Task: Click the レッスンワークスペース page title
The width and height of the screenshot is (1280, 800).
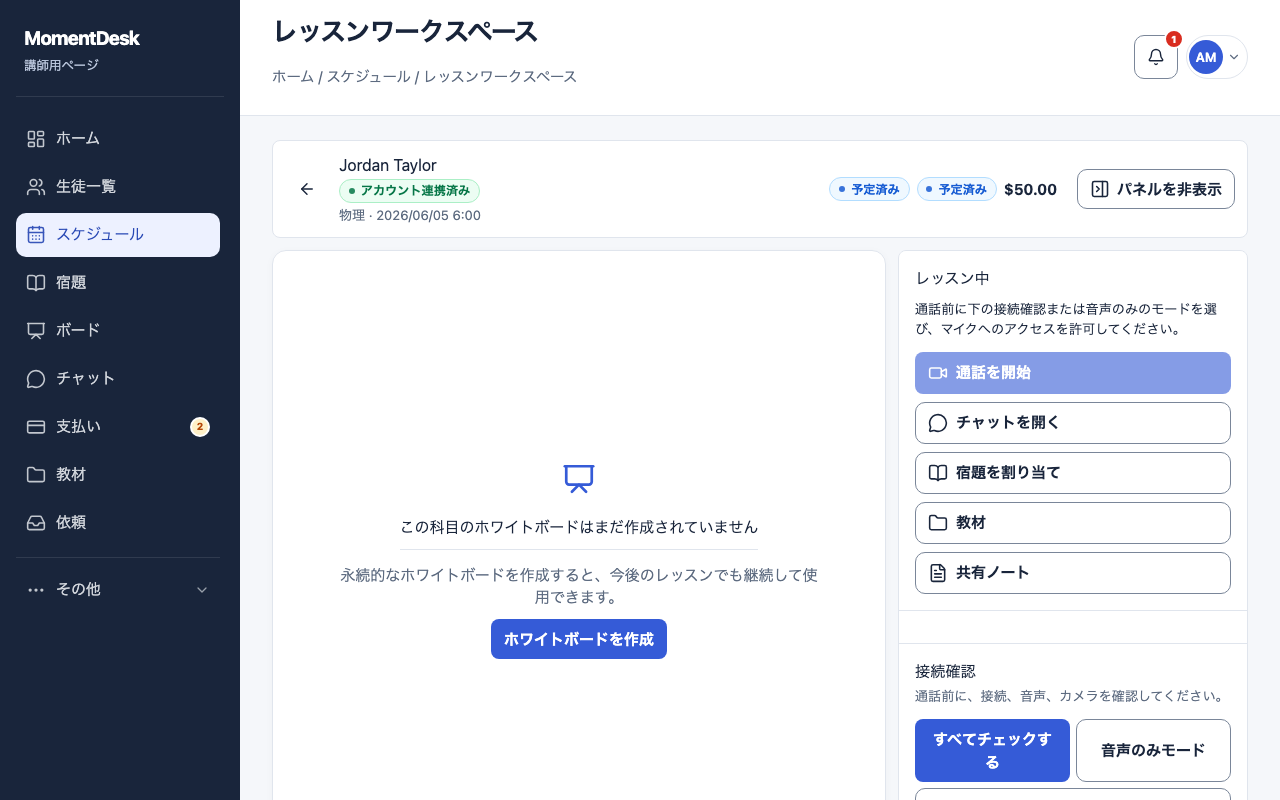Action: point(406,32)
